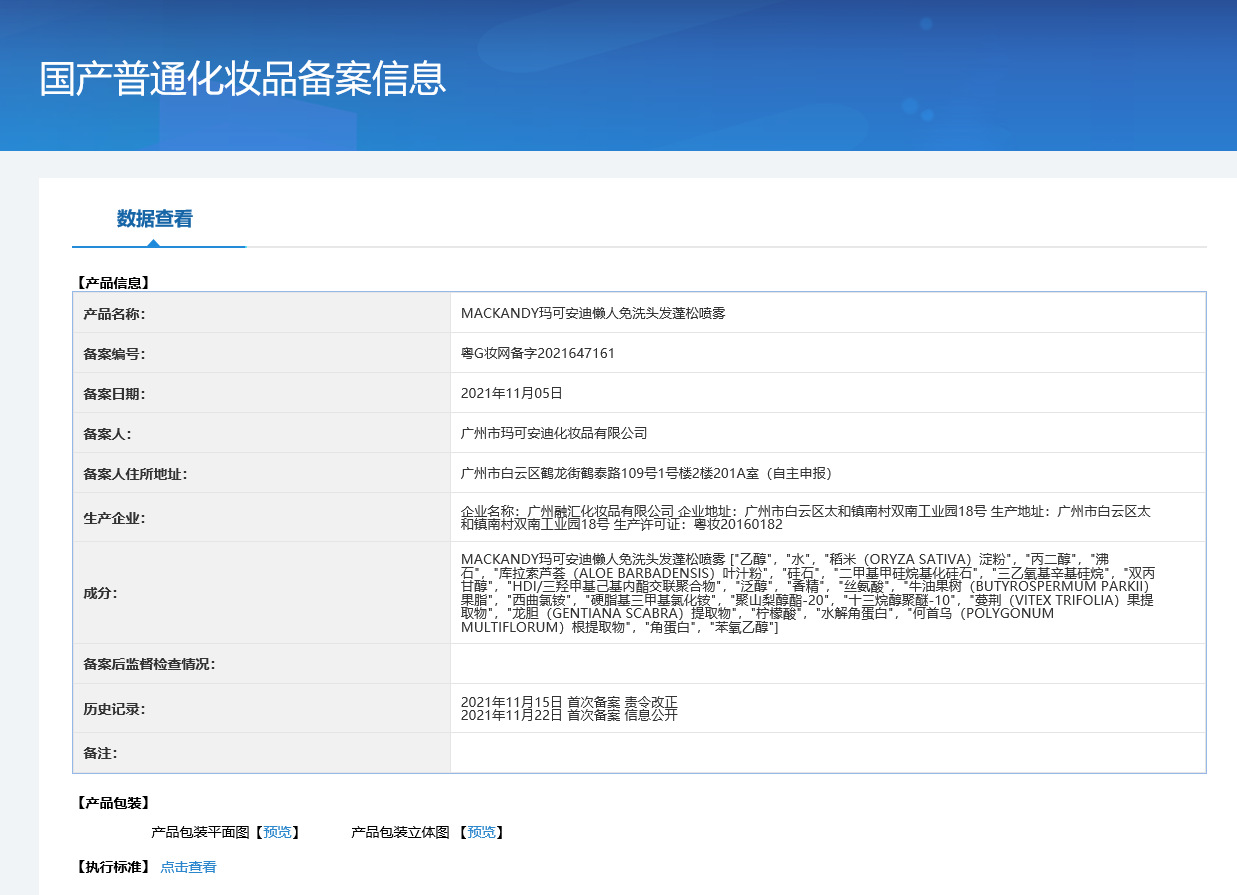Click the 历史记录 row label

pos(114,709)
